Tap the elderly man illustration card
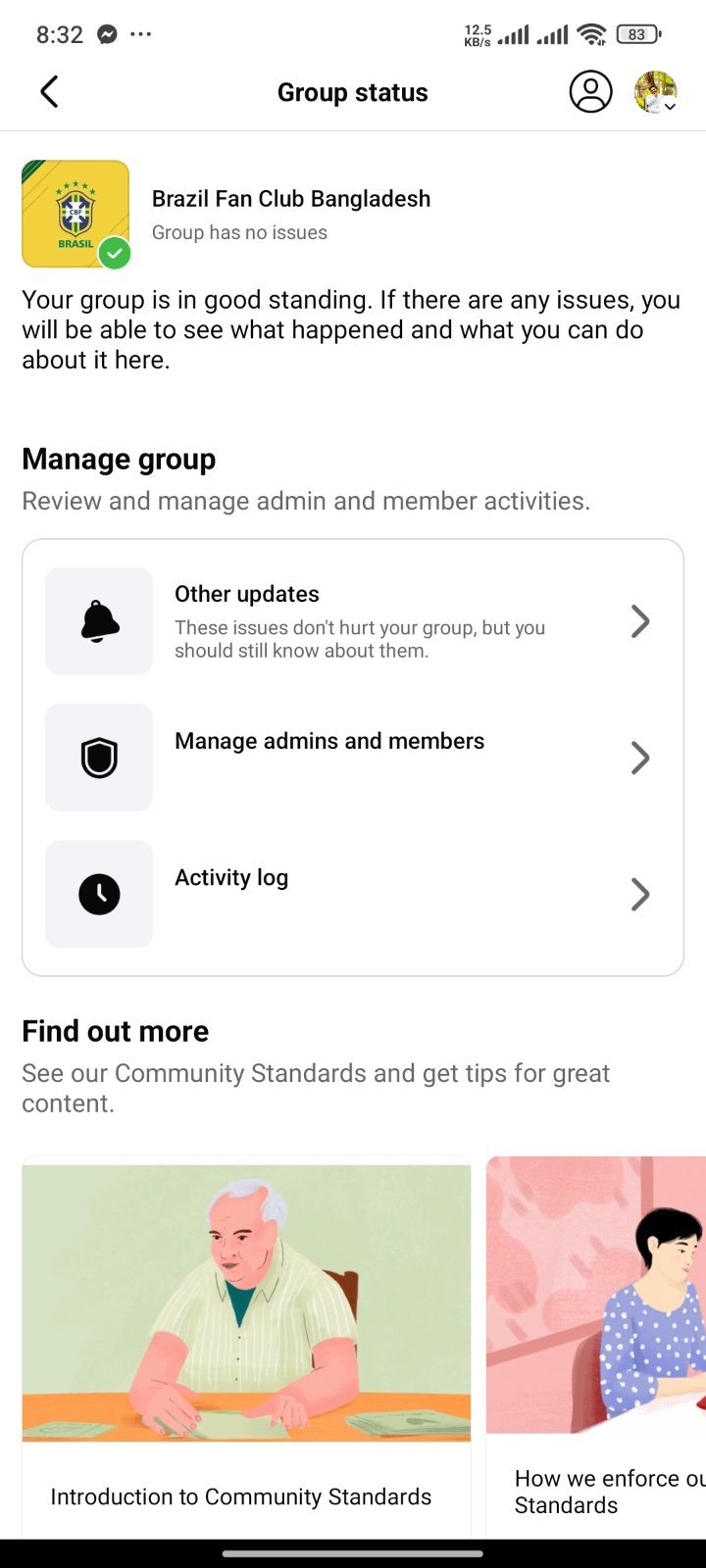 tap(246, 1302)
